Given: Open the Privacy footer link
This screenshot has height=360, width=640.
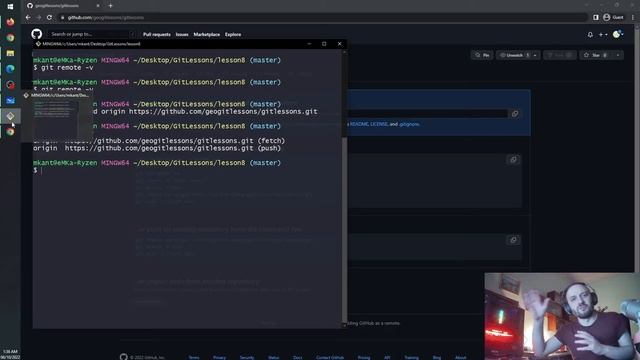Looking at the screenshot, I should 219,358.
